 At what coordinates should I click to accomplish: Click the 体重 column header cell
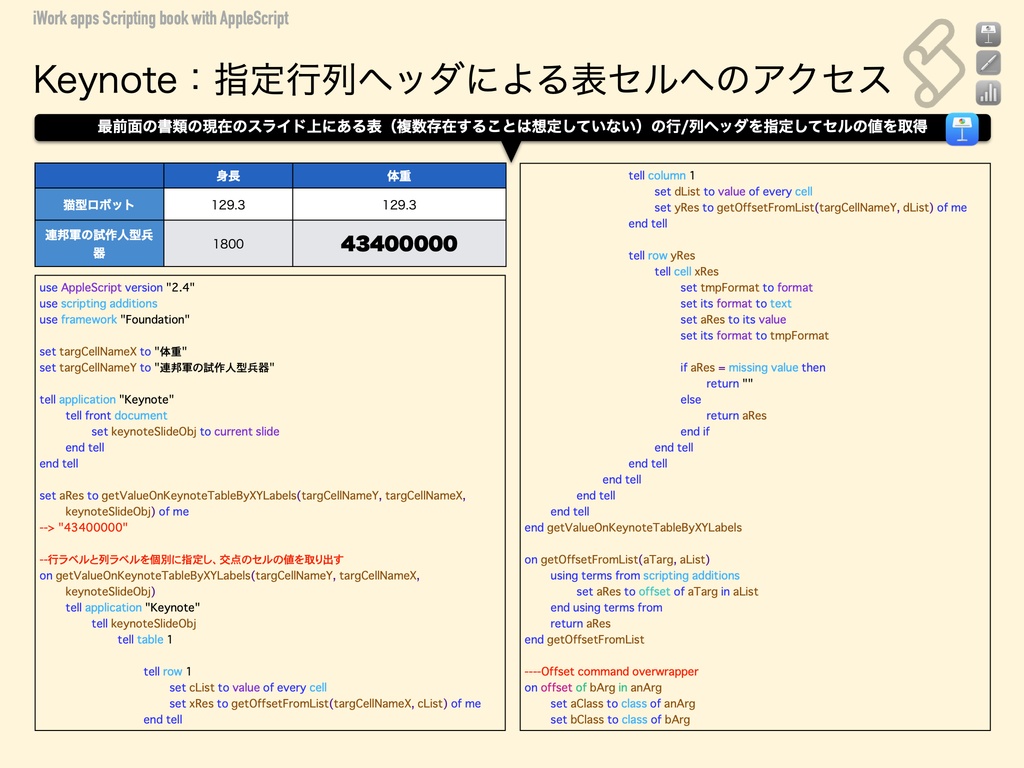coord(397,174)
